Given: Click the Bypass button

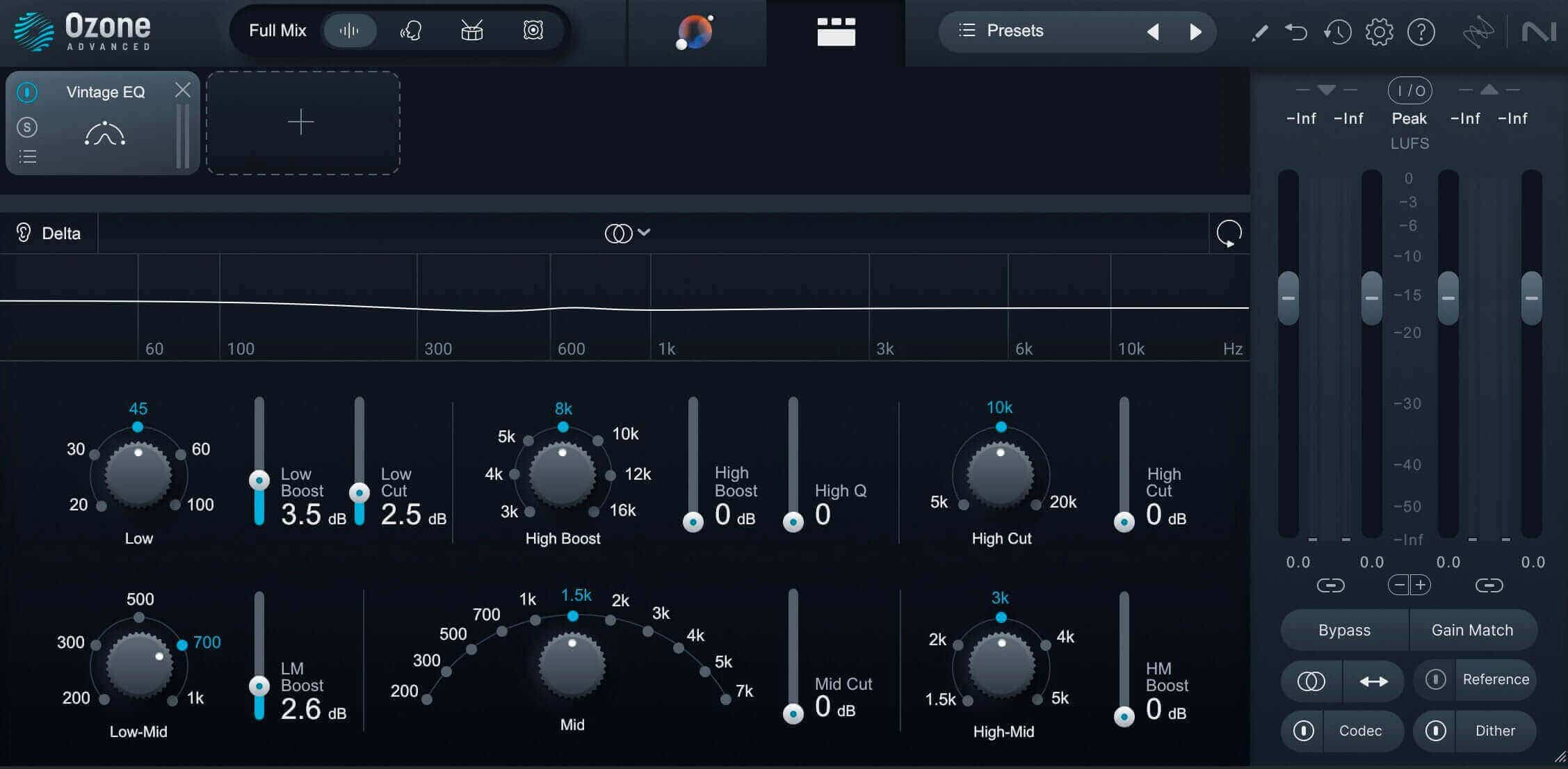Looking at the screenshot, I should tap(1345, 630).
